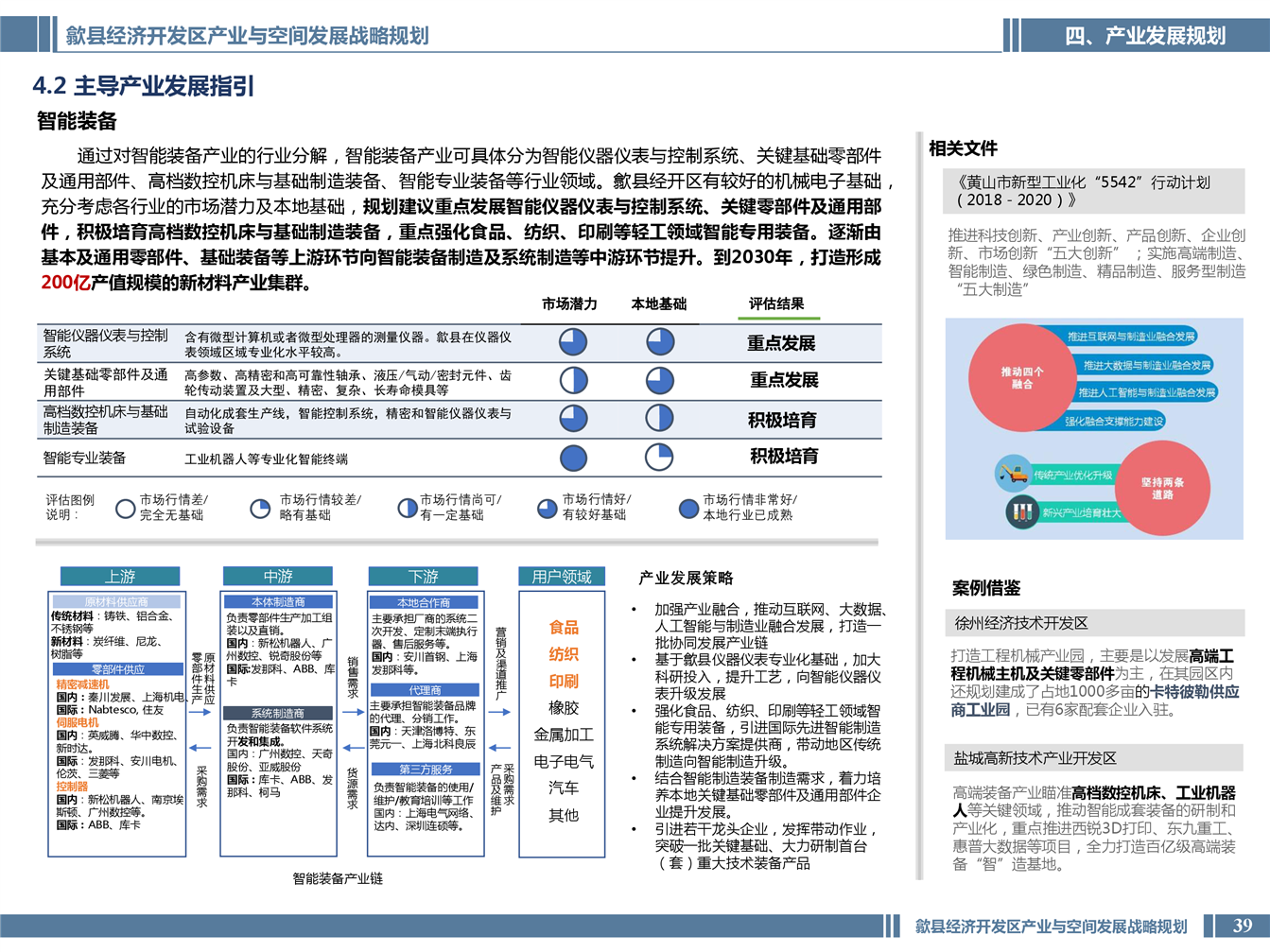This screenshot has height=952, width=1270.
Task: Click the full blue circle in 智能专业装备 row
Action: point(573,458)
